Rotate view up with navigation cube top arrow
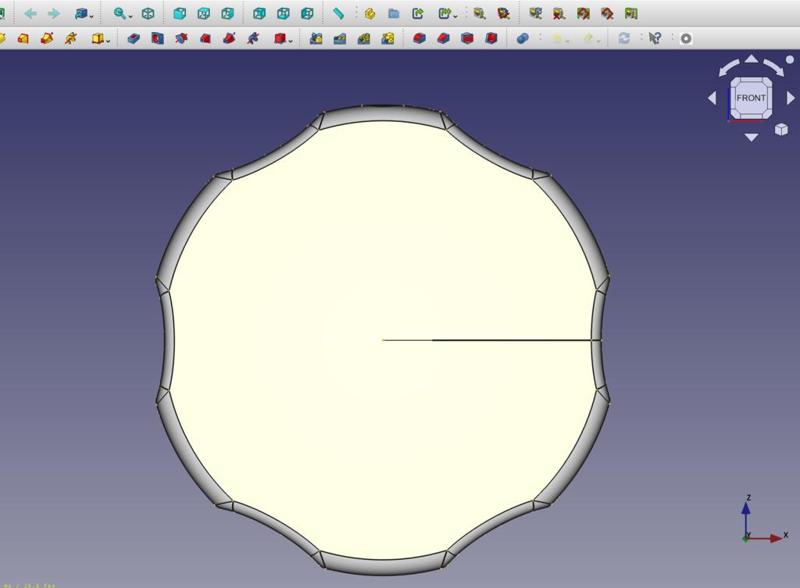The image size is (800, 588). click(x=751, y=59)
